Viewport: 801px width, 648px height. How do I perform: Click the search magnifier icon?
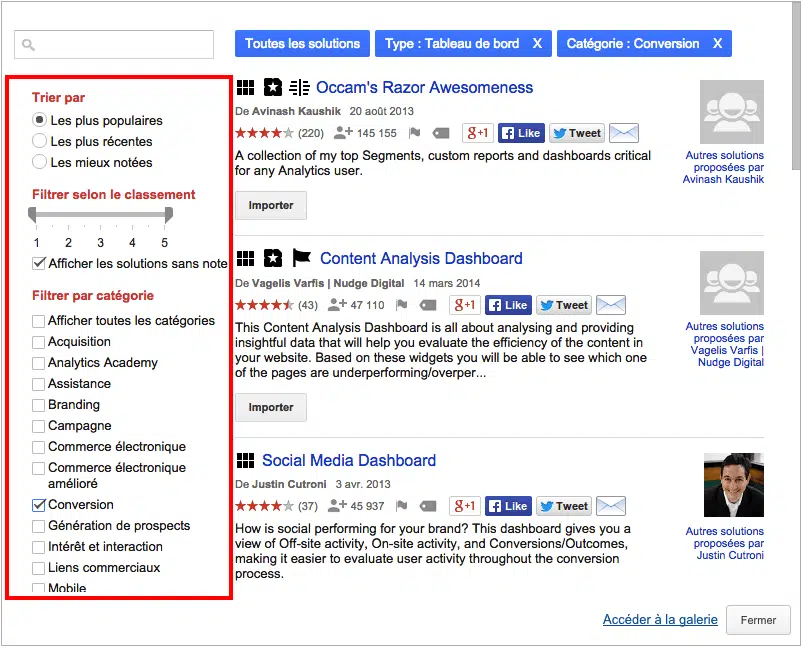click(x=29, y=45)
